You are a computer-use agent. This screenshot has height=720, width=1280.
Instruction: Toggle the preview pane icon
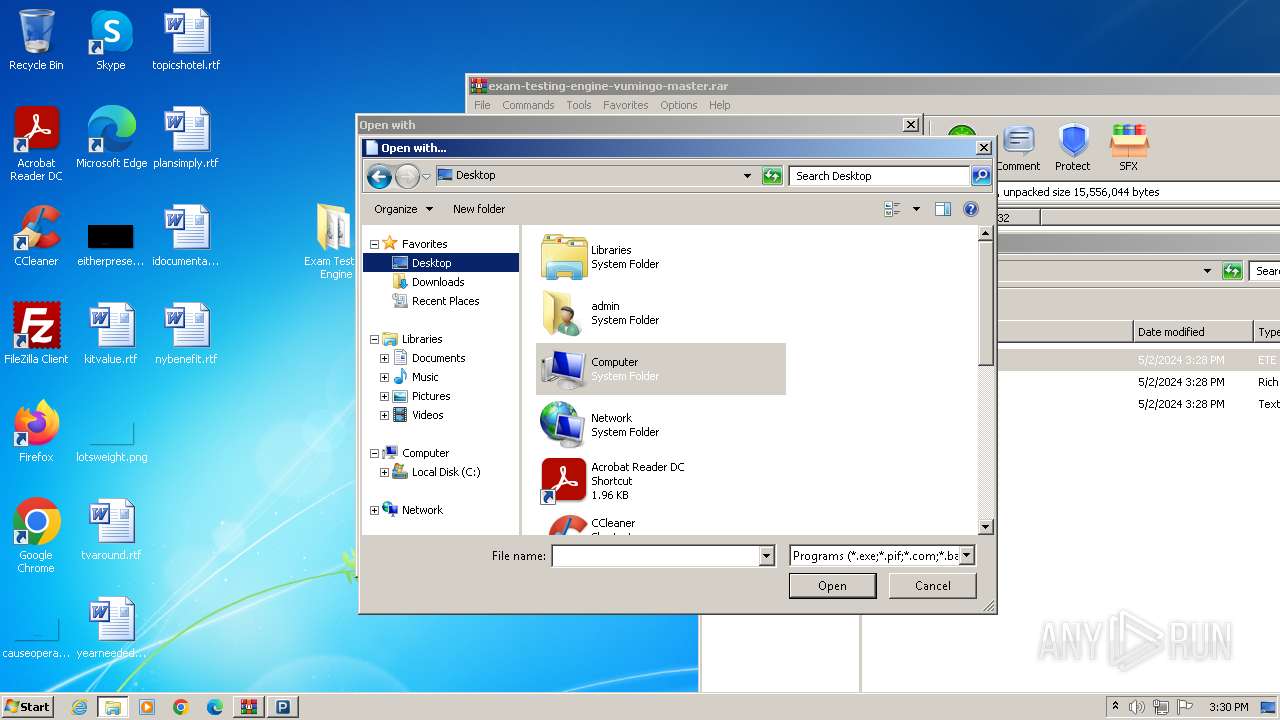[x=942, y=209]
